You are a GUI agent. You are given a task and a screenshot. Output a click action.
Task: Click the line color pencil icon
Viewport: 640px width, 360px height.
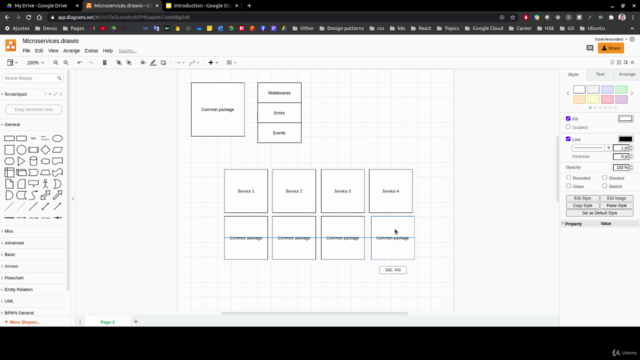[153, 63]
